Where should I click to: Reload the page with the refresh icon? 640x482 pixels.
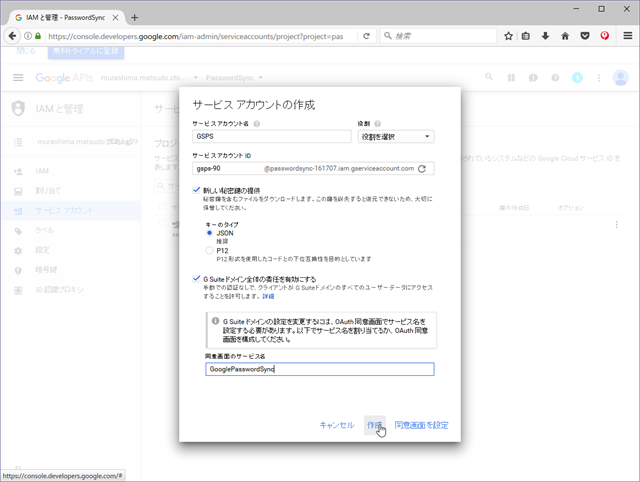(x=366, y=36)
